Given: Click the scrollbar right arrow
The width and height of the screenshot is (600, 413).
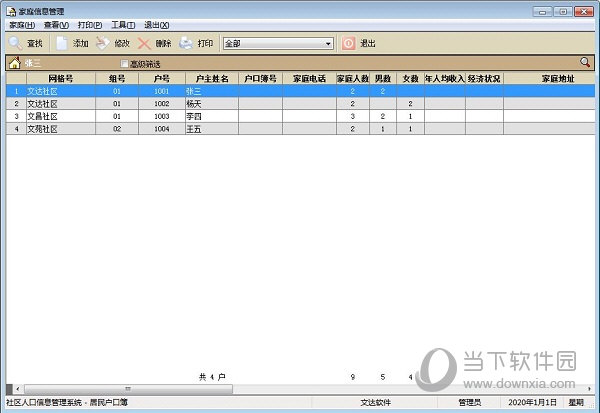Looking at the screenshot, I should coord(589,389).
